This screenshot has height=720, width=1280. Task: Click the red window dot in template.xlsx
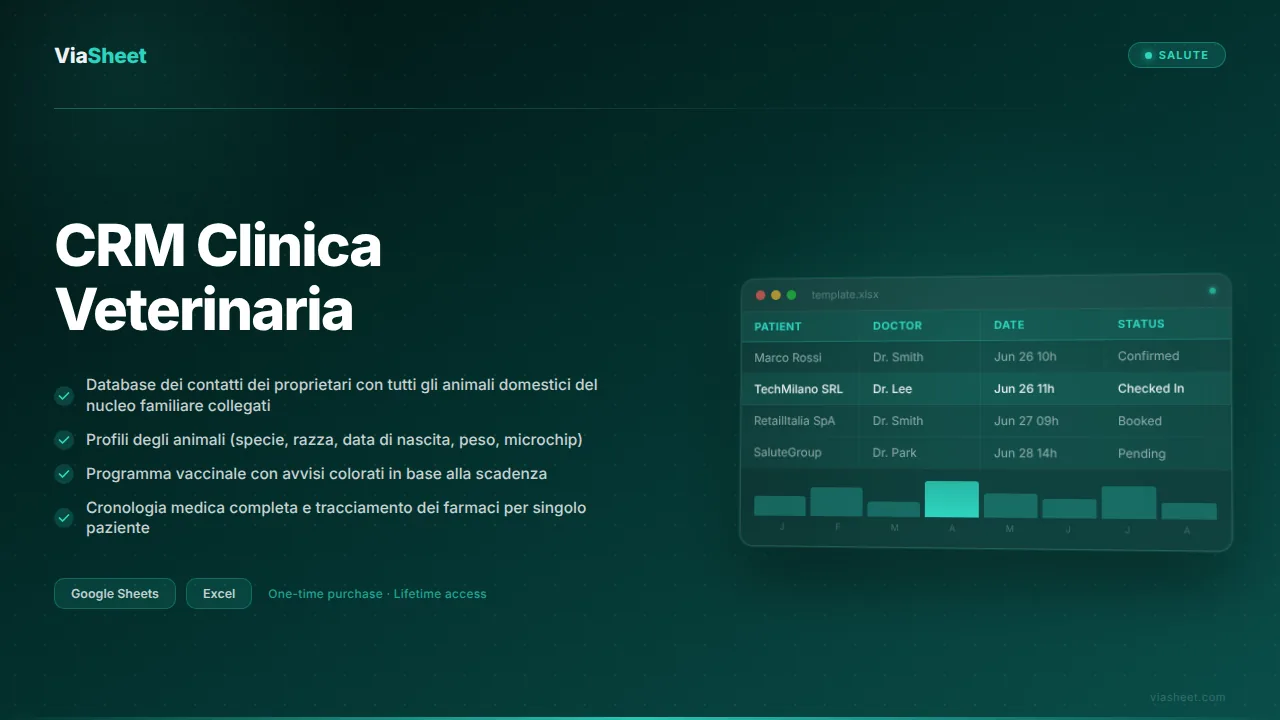[x=760, y=295]
